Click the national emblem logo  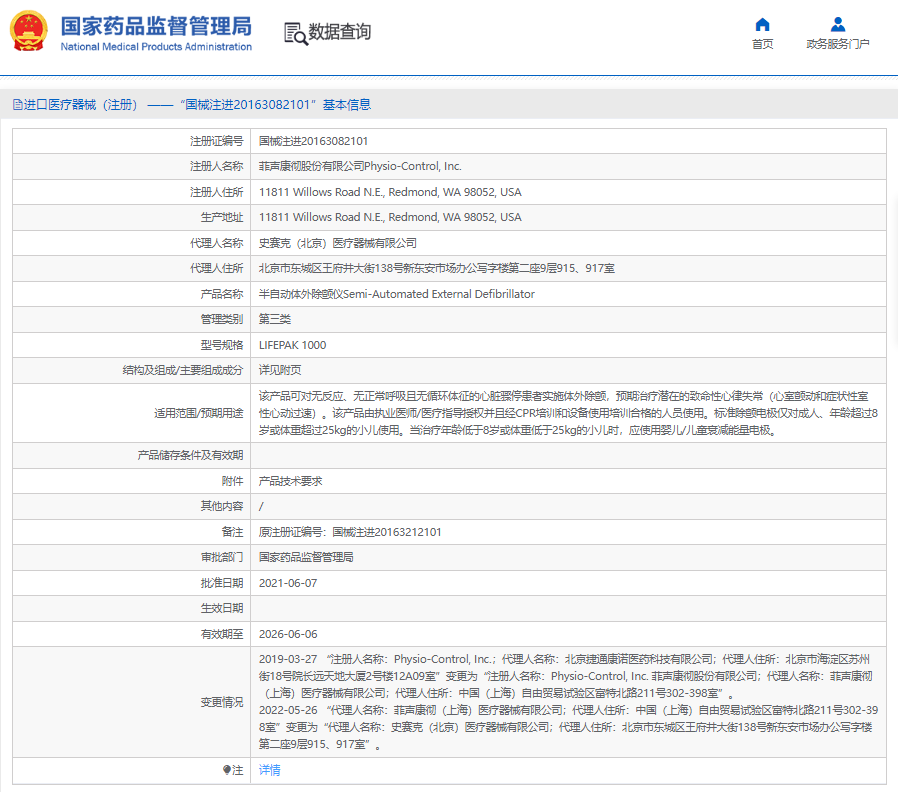29,31
